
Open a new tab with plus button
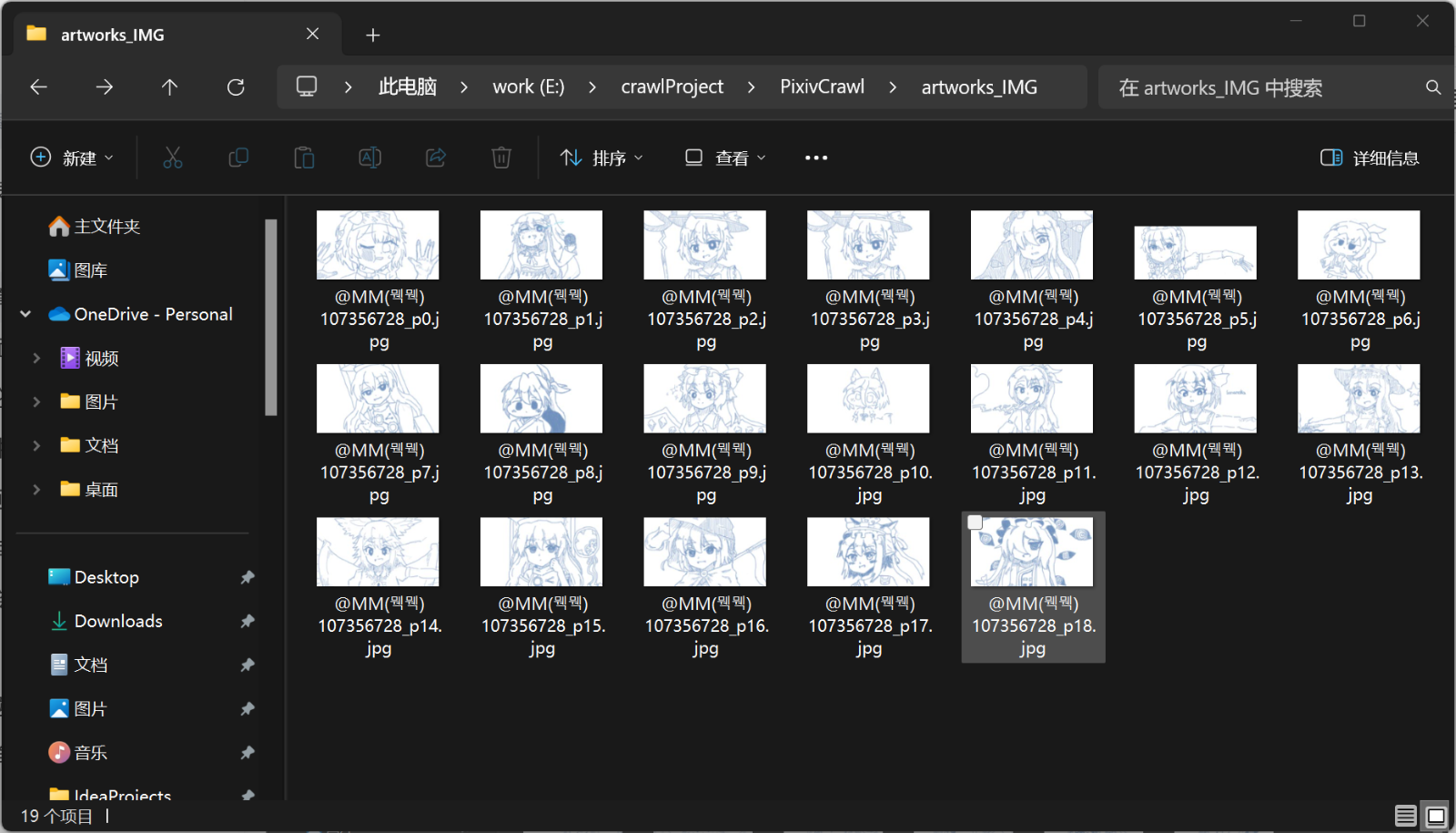point(373,35)
